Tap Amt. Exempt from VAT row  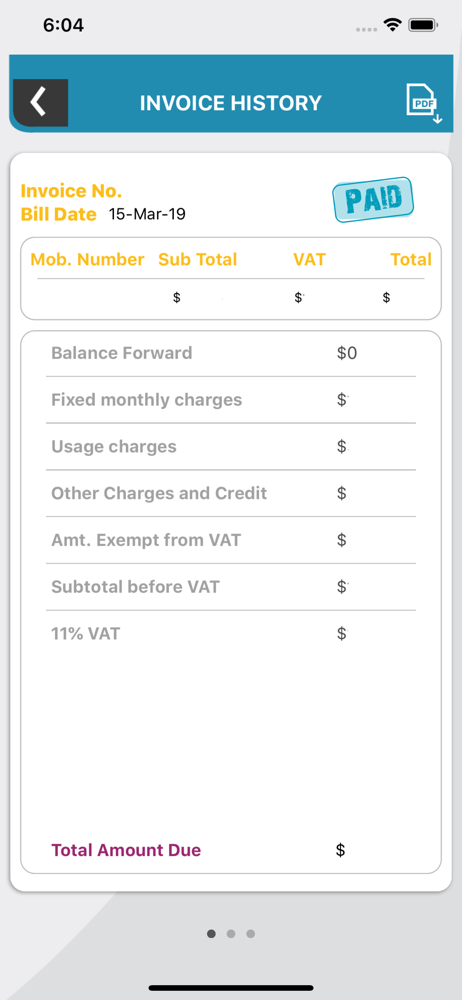pos(231,540)
